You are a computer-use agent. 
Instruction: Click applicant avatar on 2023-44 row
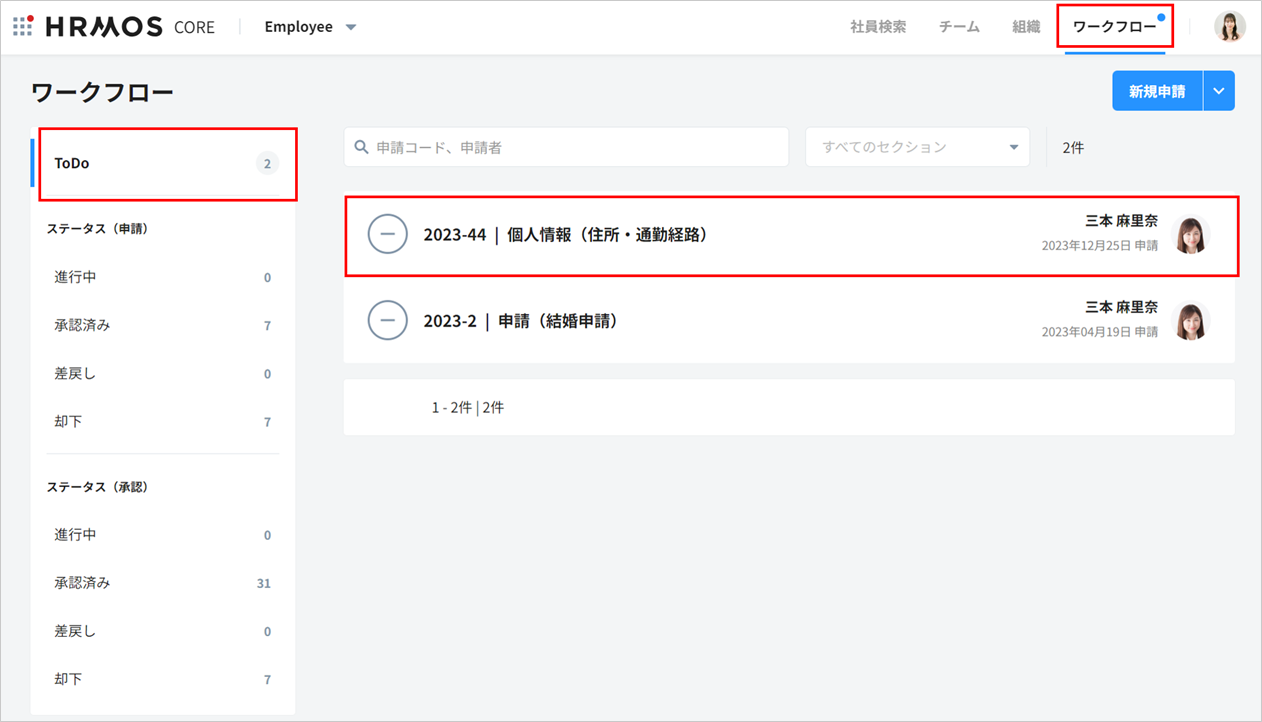pyautogui.click(x=1190, y=235)
